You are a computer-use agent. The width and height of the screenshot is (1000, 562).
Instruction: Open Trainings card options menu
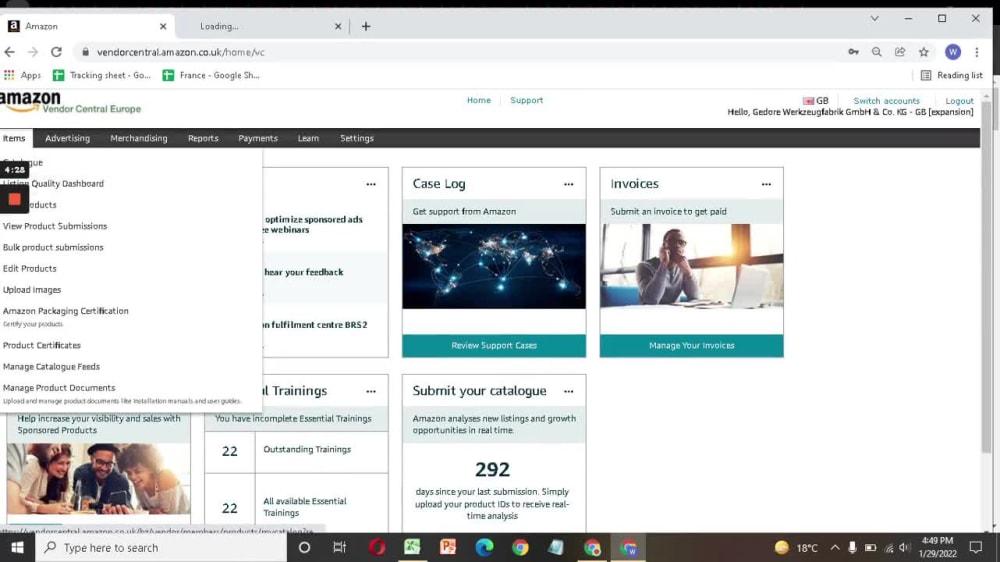coord(371,391)
